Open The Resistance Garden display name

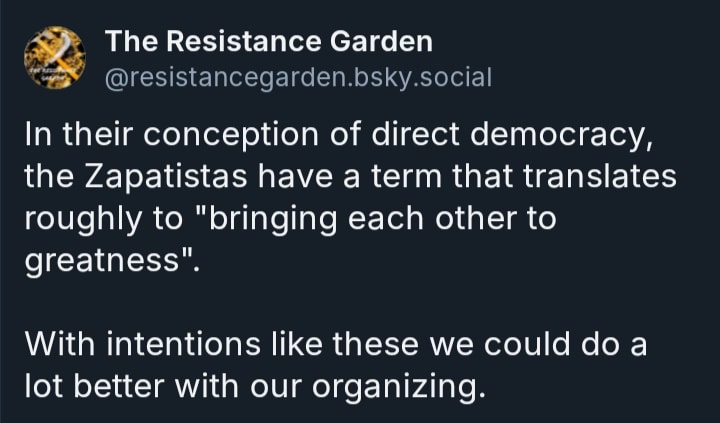[x=268, y=41]
